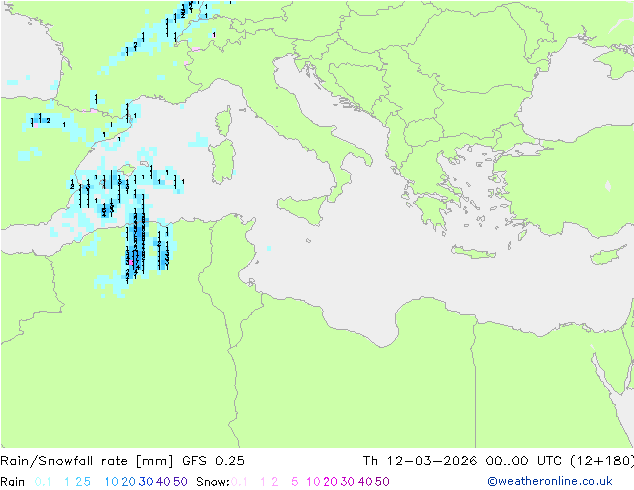Click the Snow: legend label
The width and height of the screenshot is (634, 490).
213,482
